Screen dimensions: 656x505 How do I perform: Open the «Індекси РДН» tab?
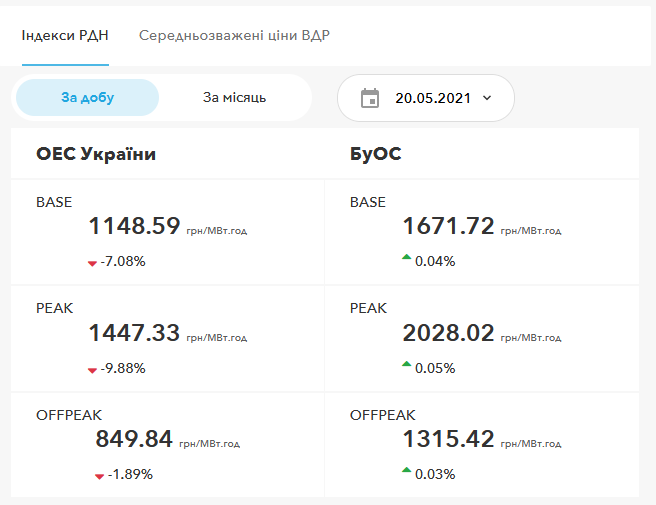(65, 36)
